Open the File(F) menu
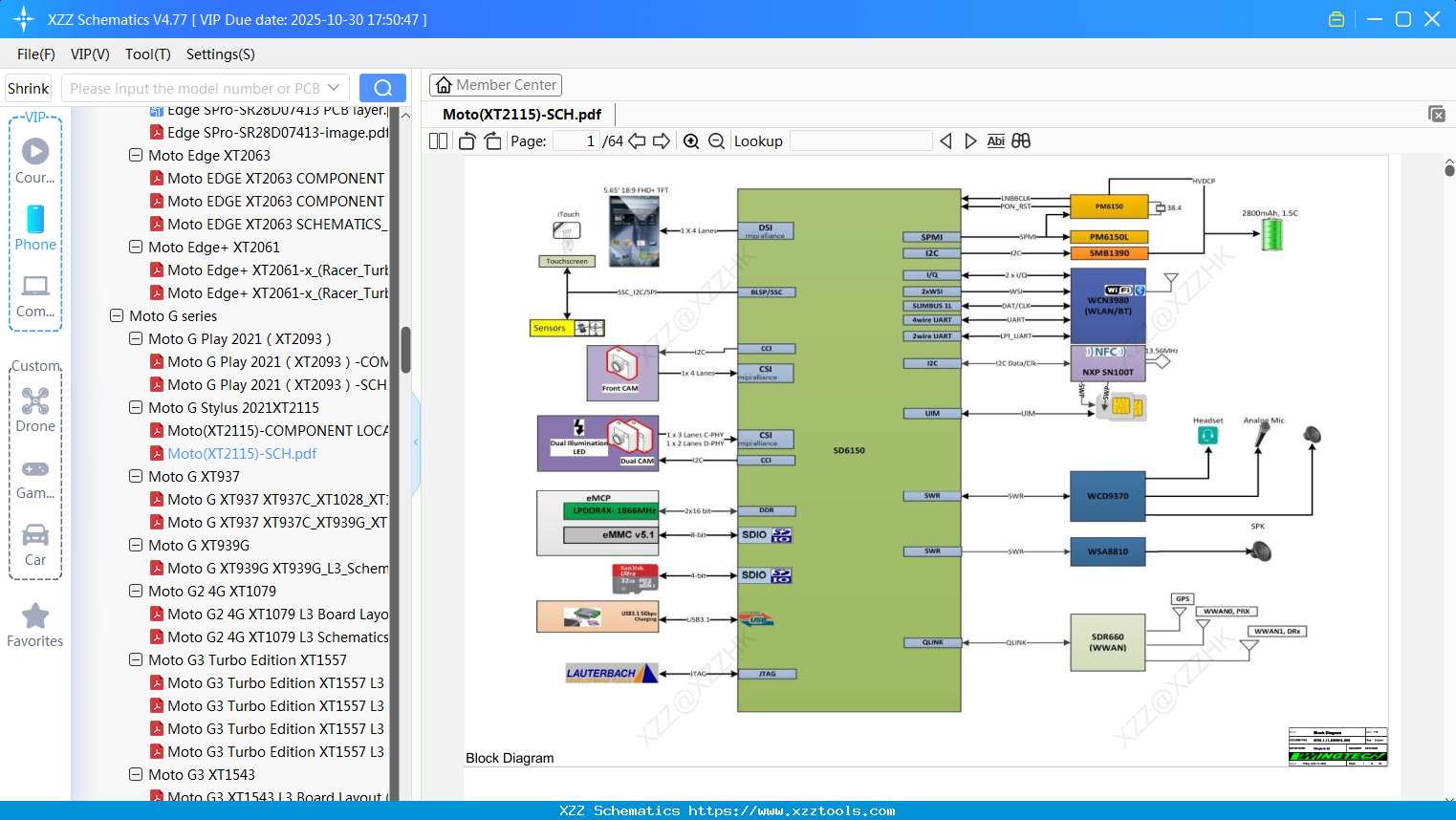 point(36,54)
